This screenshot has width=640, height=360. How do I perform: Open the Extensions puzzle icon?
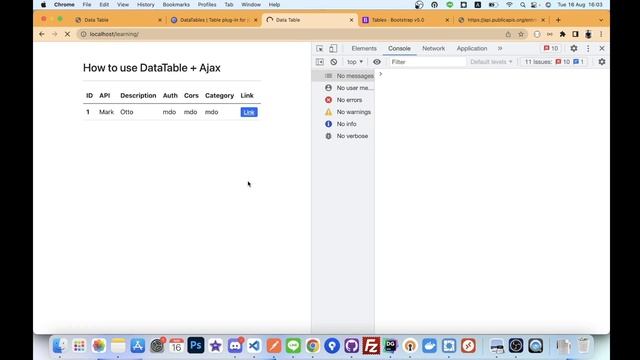(562, 34)
